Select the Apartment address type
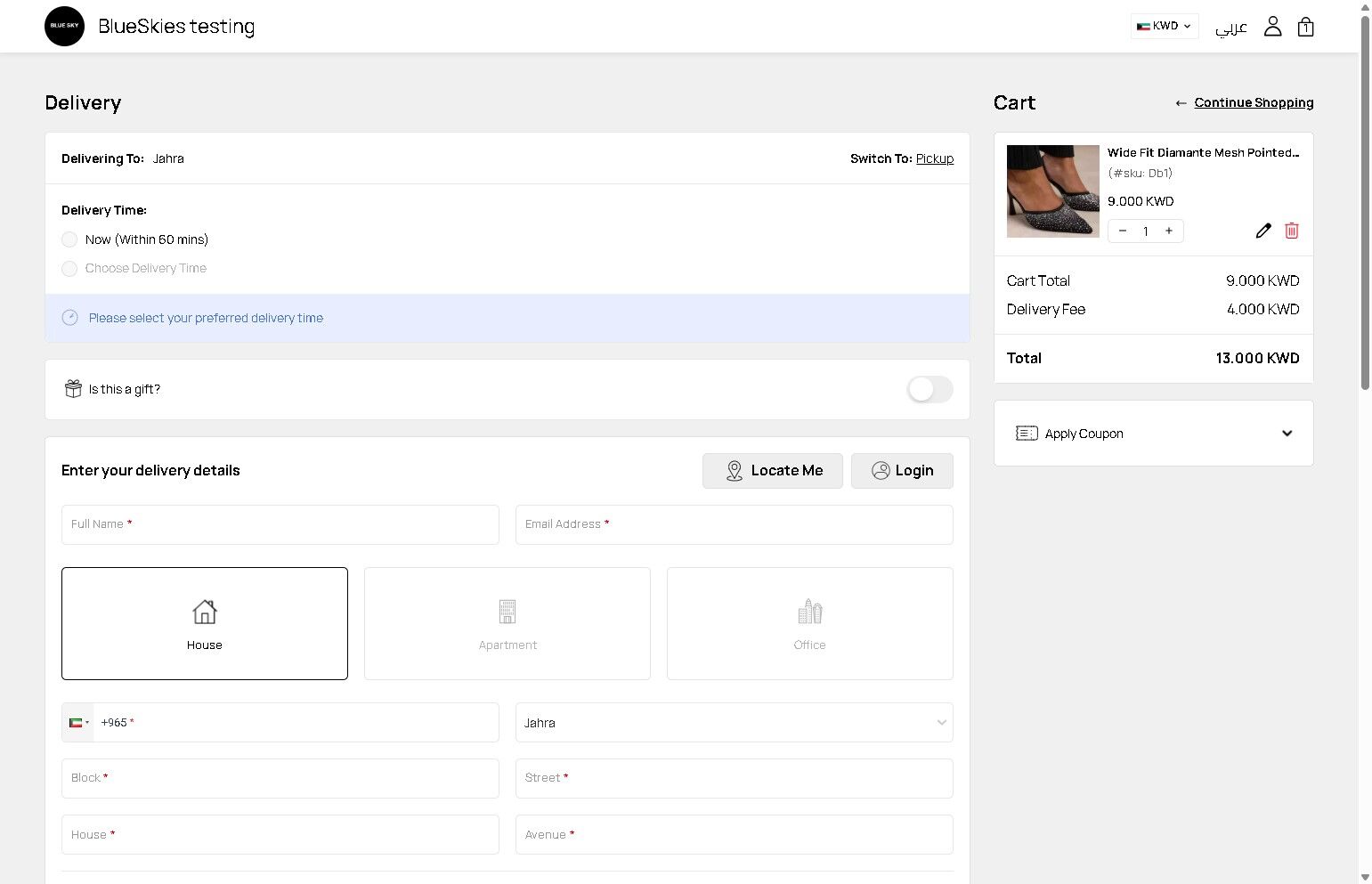Viewport: 1372px width, 884px height. [x=507, y=623]
